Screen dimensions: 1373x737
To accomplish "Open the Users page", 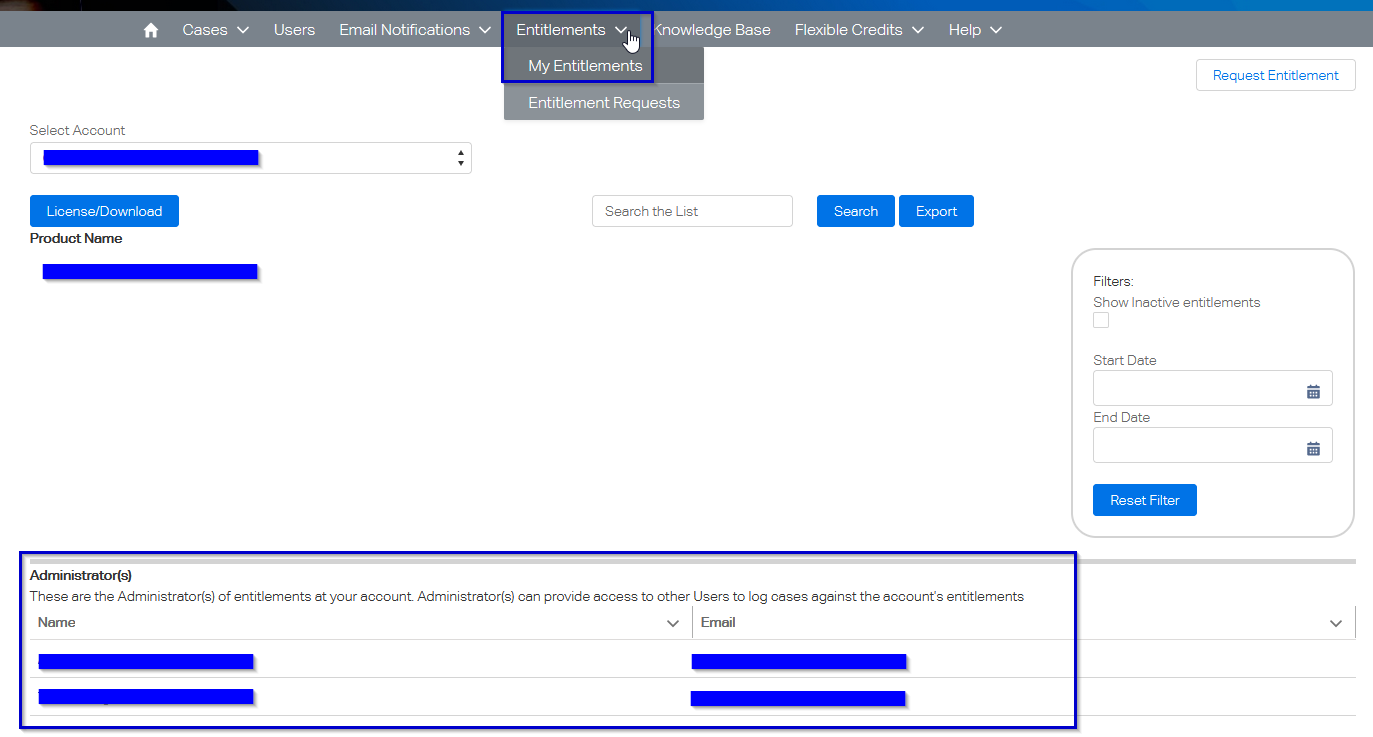I will 294,30.
